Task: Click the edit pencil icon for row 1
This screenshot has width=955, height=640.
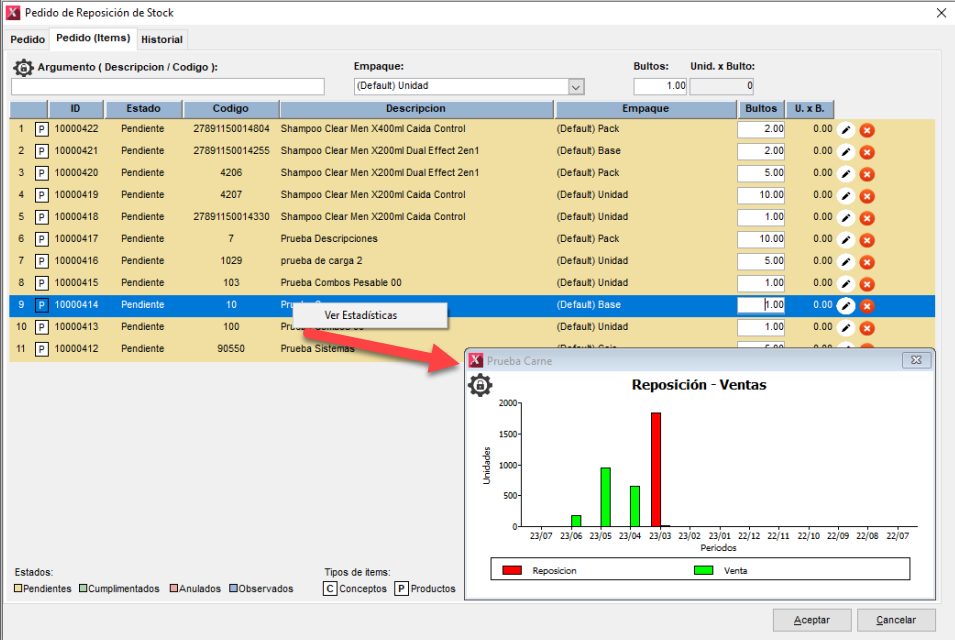Action: 846,129
